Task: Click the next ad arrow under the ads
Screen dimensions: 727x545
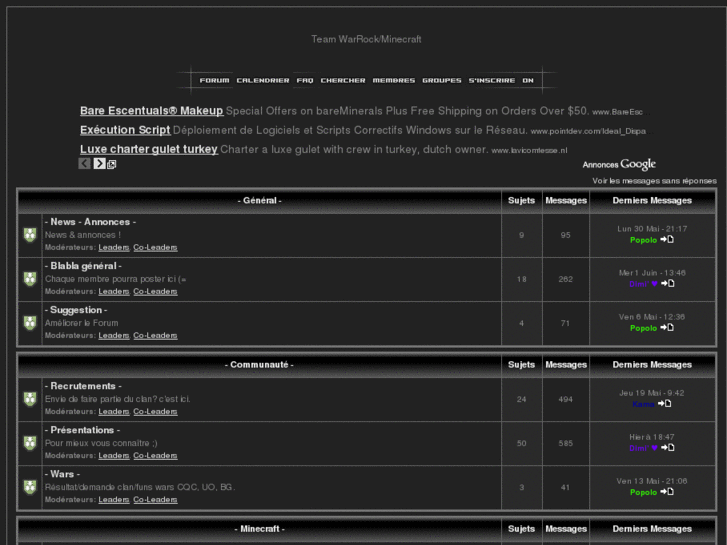Action: click(99, 164)
